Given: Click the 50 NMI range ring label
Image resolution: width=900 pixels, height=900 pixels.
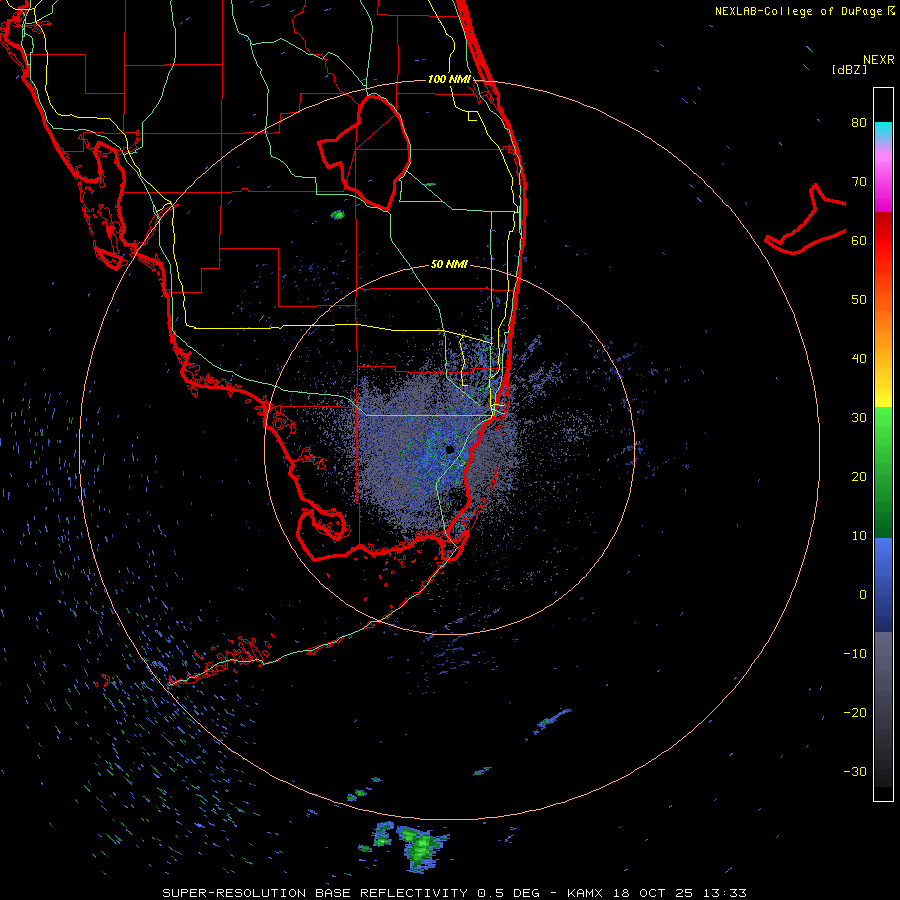Looking at the screenshot, I should (x=449, y=265).
